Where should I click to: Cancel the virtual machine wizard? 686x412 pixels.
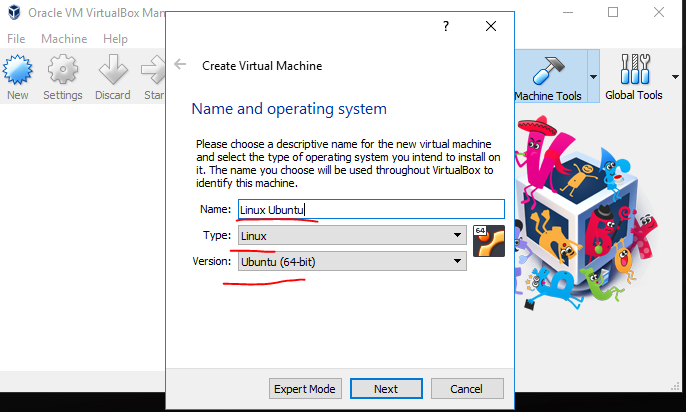pyautogui.click(x=467, y=389)
